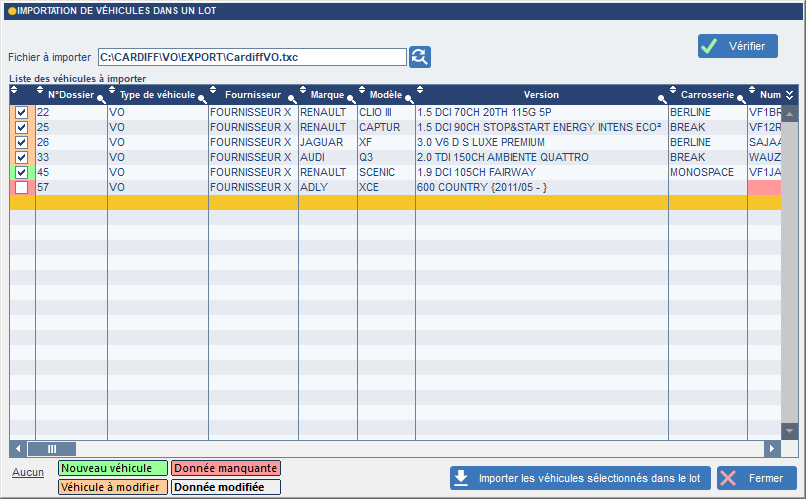
Task: Toggle sort arrows on N°Dossier column
Action: pos(40,90)
